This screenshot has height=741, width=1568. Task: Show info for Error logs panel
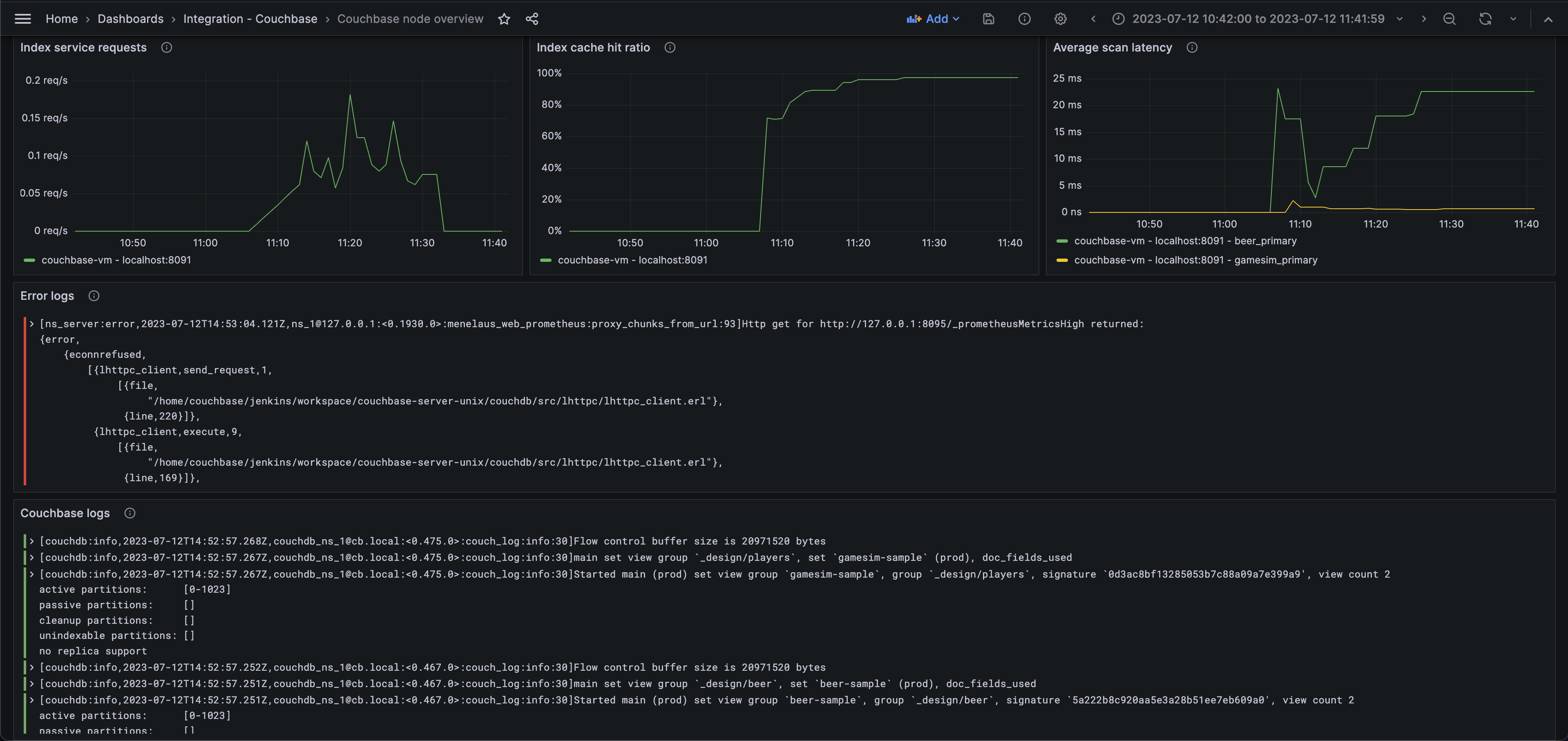click(94, 296)
